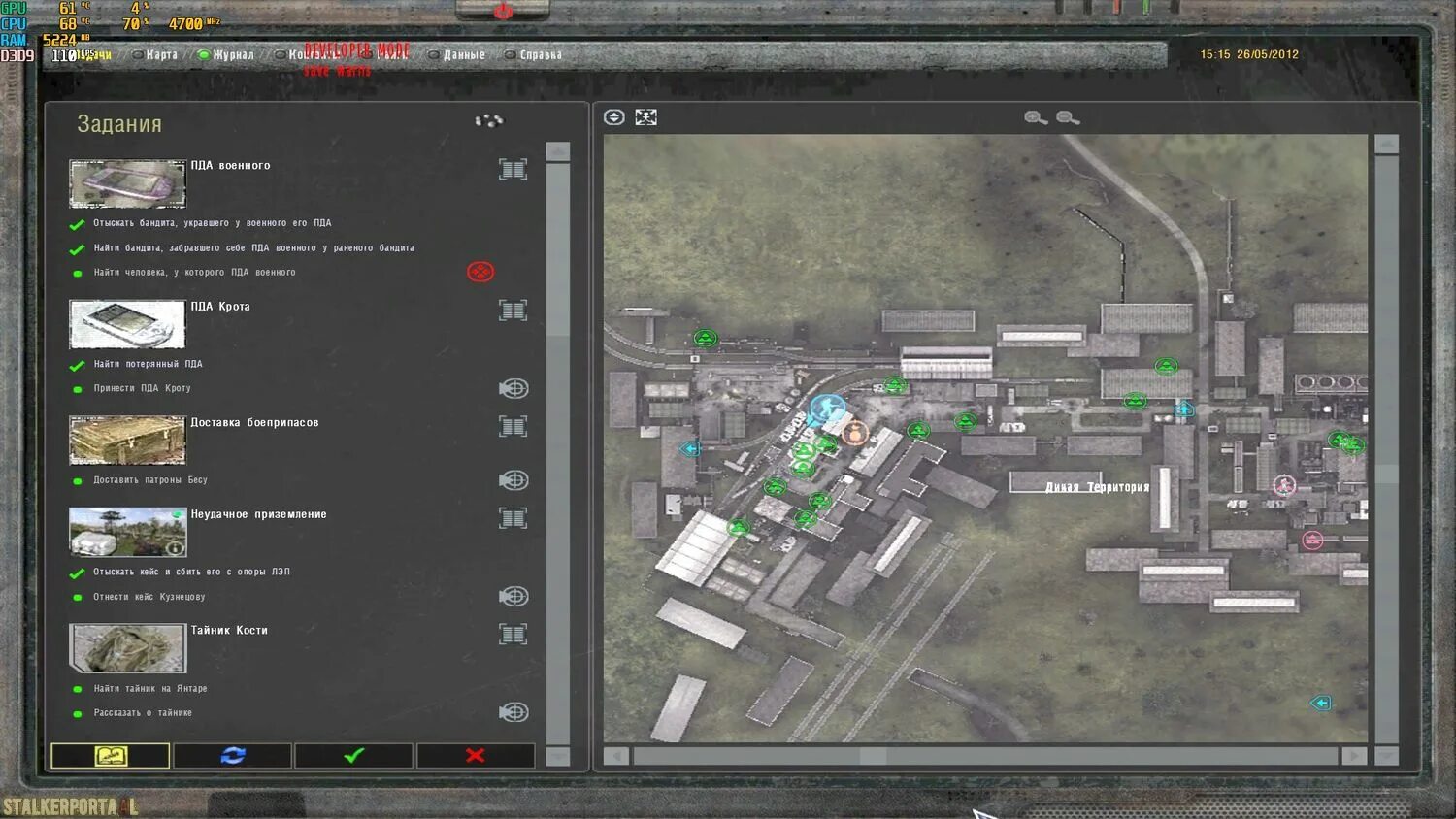Switch to the Карта tab
The image size is (1456, 819).
[155, 54]
